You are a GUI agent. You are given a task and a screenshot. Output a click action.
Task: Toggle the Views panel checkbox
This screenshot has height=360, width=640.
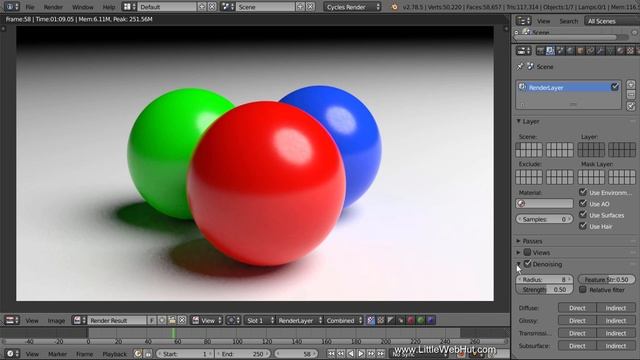point(527,252)
